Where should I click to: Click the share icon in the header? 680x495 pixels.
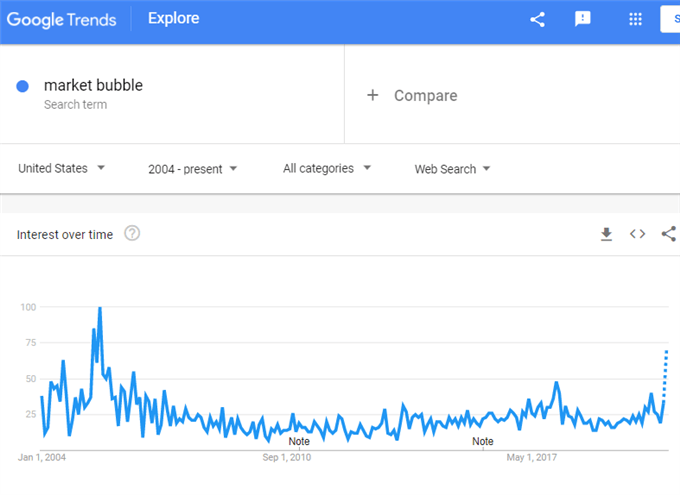point(537,20)
